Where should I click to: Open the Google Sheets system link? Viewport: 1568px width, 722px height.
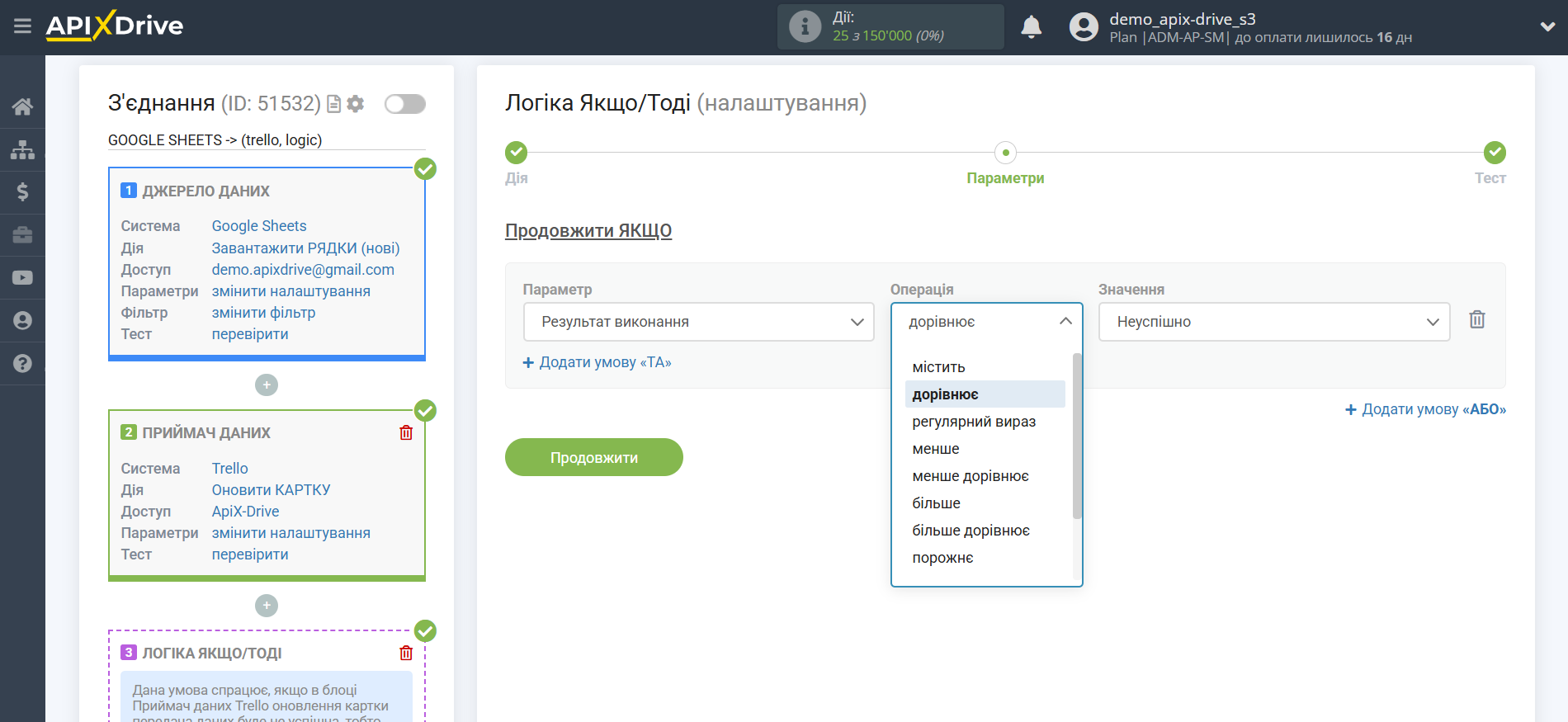pos(259,226)
